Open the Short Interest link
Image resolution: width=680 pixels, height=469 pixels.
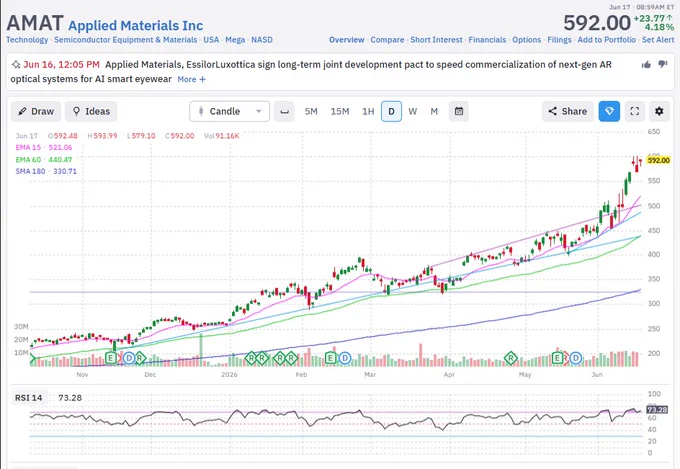(x=436, y=40)
